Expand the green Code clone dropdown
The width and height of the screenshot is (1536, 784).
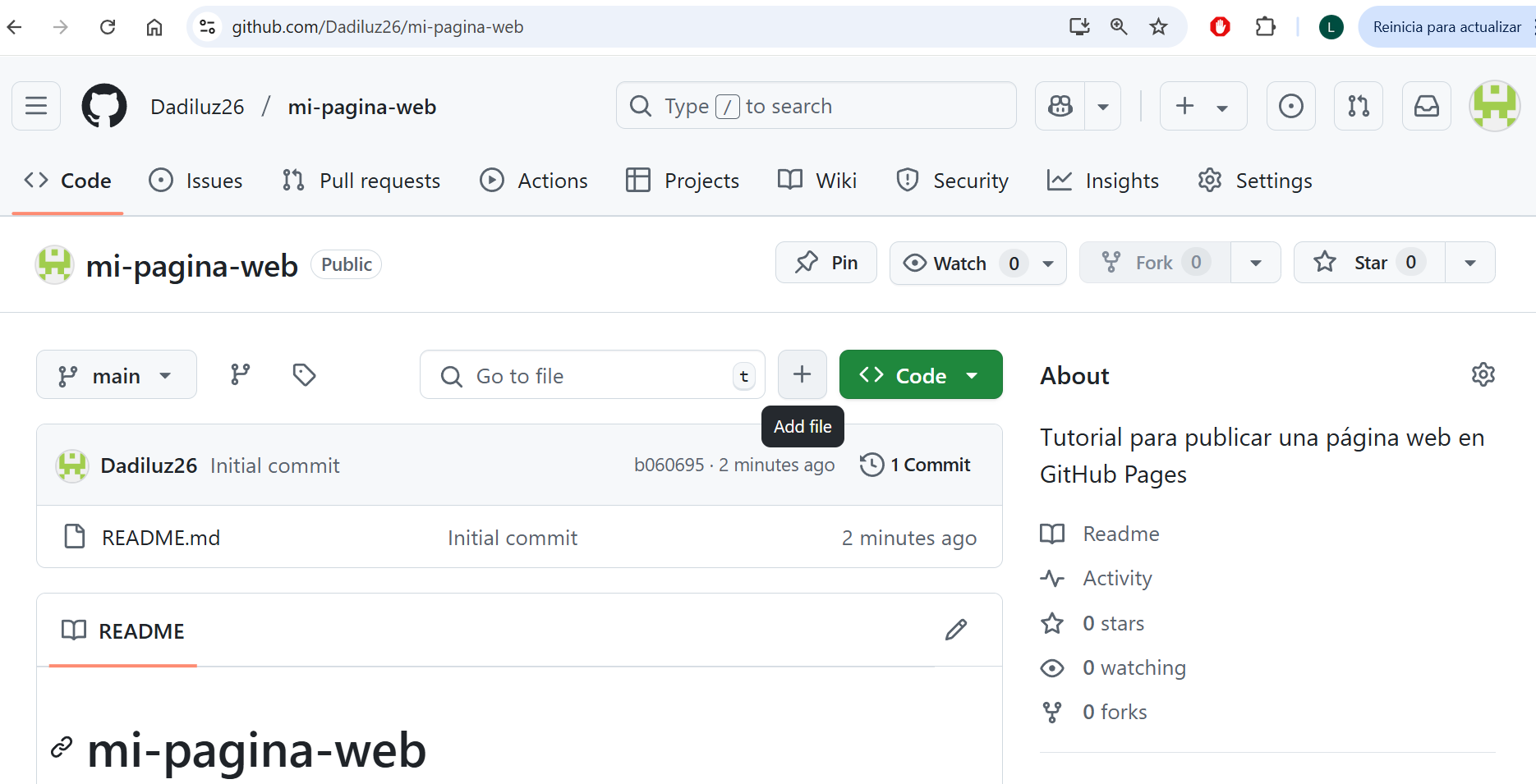pos(921,375)
